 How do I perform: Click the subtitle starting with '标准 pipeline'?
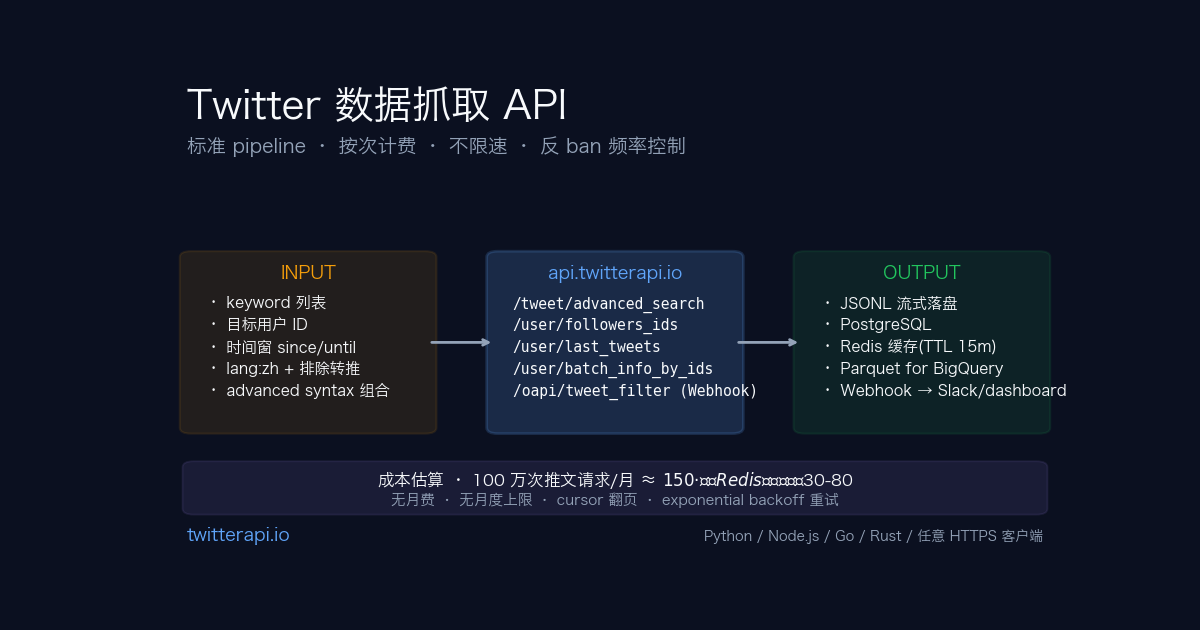pyautogui.click(x=436, y=146)
